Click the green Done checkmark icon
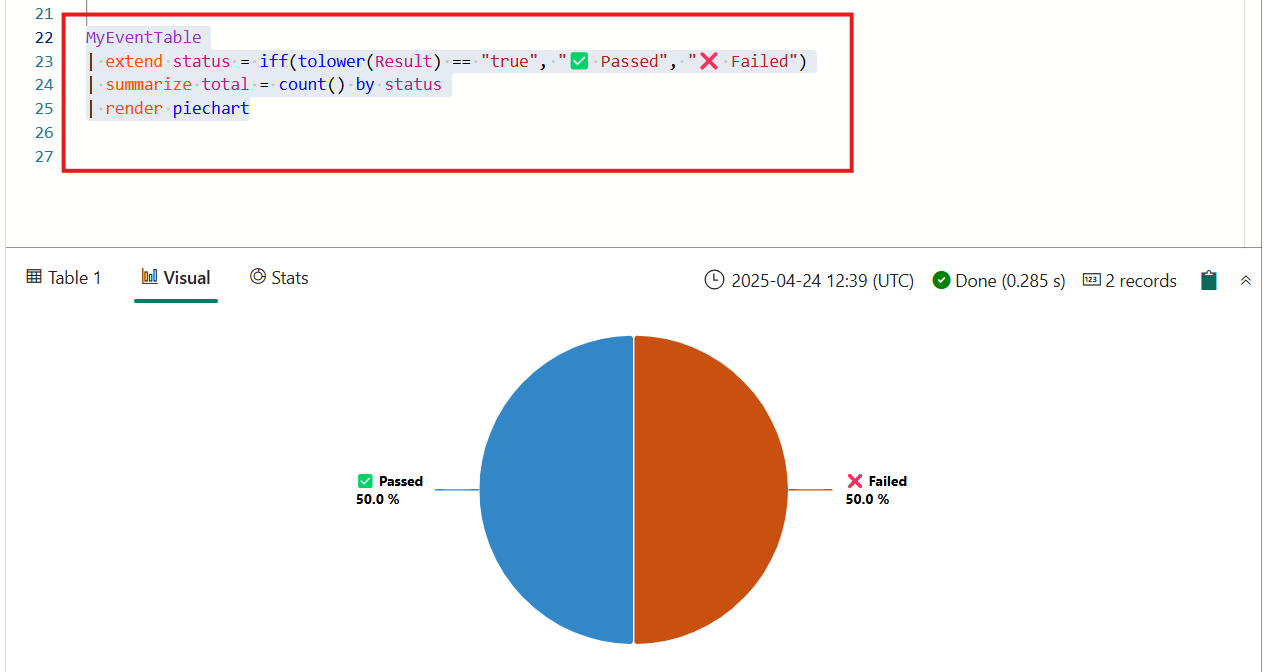Image resolution: width=1268 pixels, height=672 pixels. [x=941, y=281]
